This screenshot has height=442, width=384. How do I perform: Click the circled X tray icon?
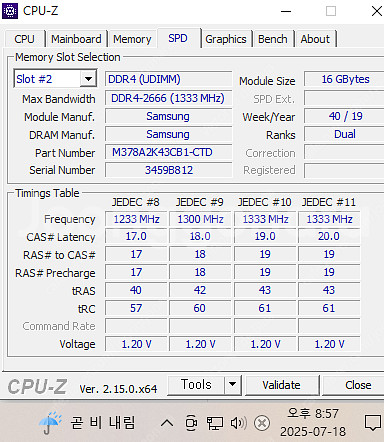pyautogui.click(x=262, y=423)
